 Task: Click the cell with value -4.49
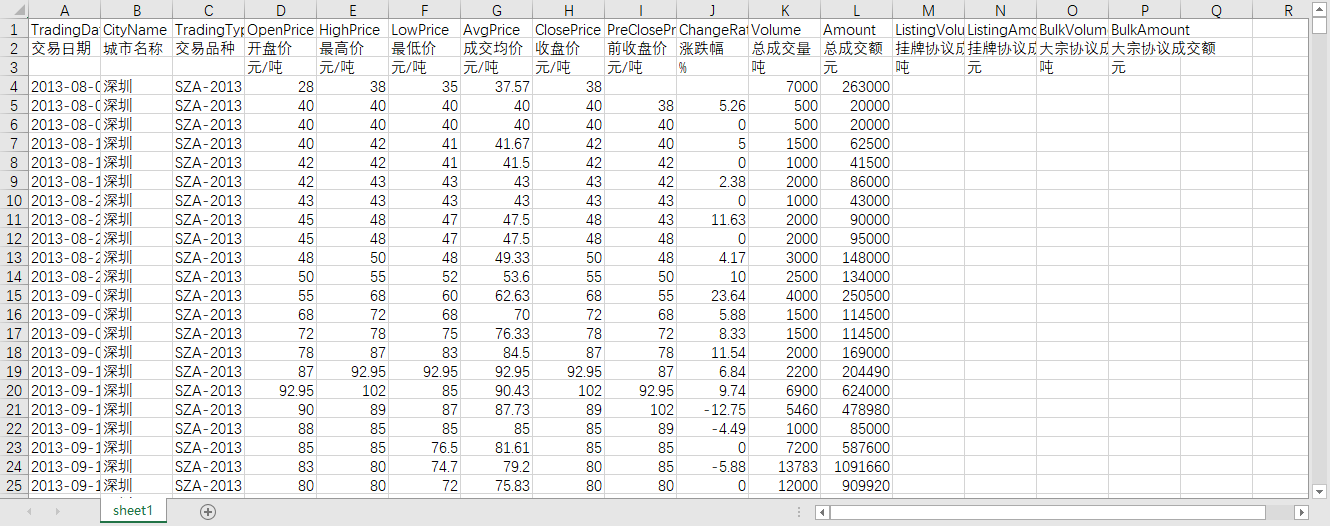tap(712, 428)
